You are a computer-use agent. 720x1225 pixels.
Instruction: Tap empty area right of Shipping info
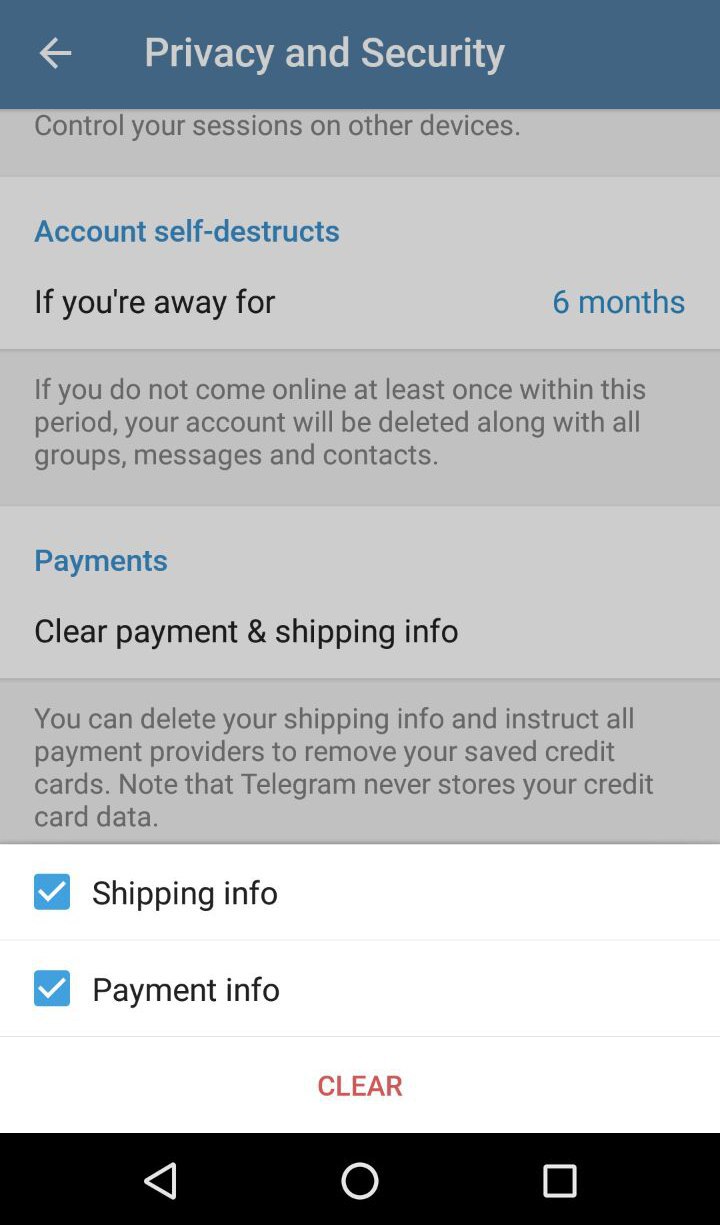tap(498, 892)
